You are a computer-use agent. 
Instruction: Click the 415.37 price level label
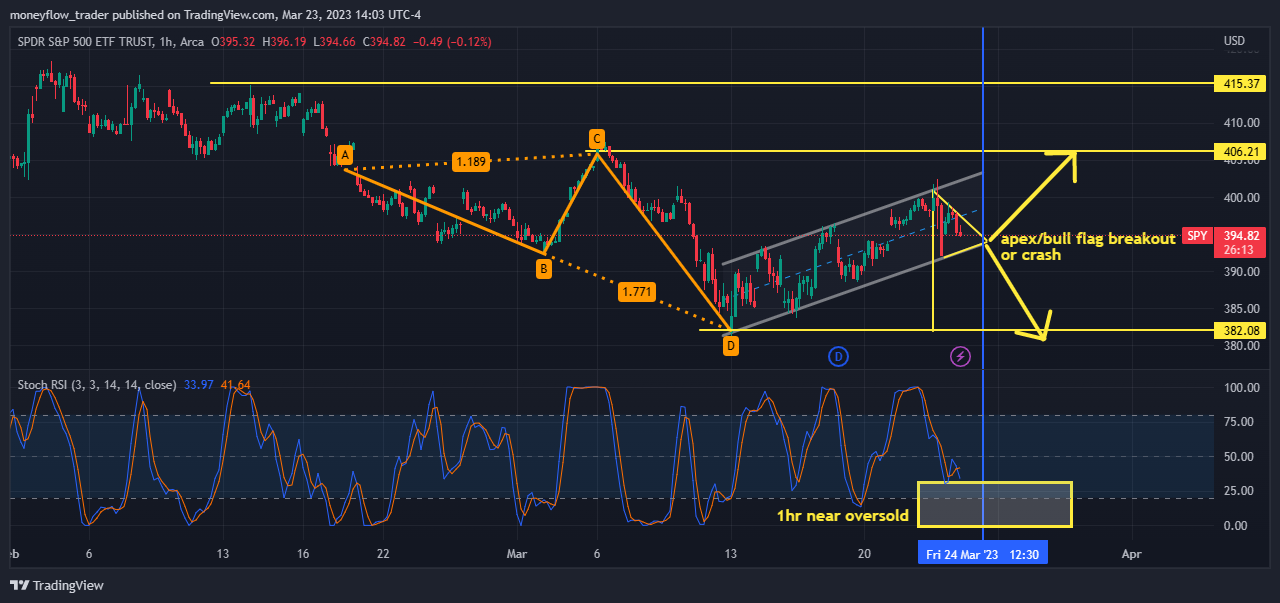click(1238, 84)
